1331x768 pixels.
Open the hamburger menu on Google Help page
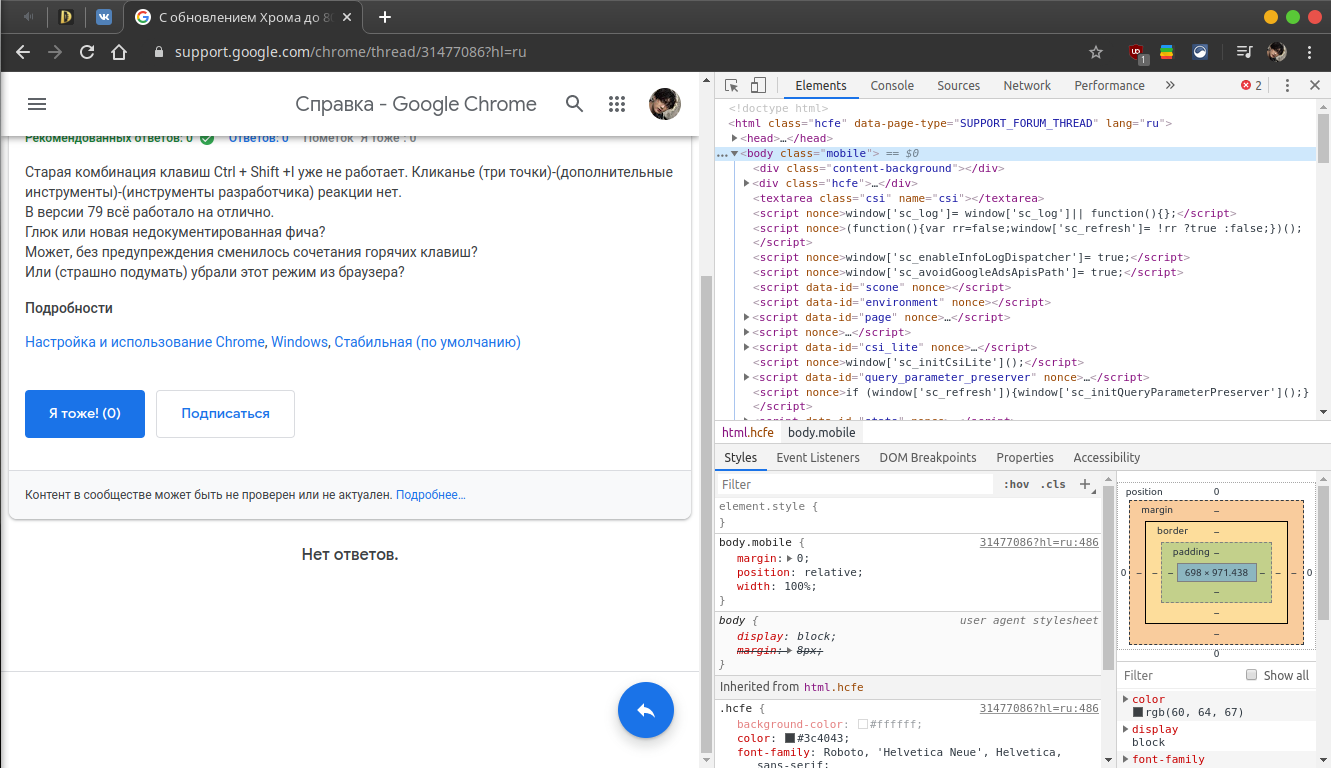[x=37, y=104]
